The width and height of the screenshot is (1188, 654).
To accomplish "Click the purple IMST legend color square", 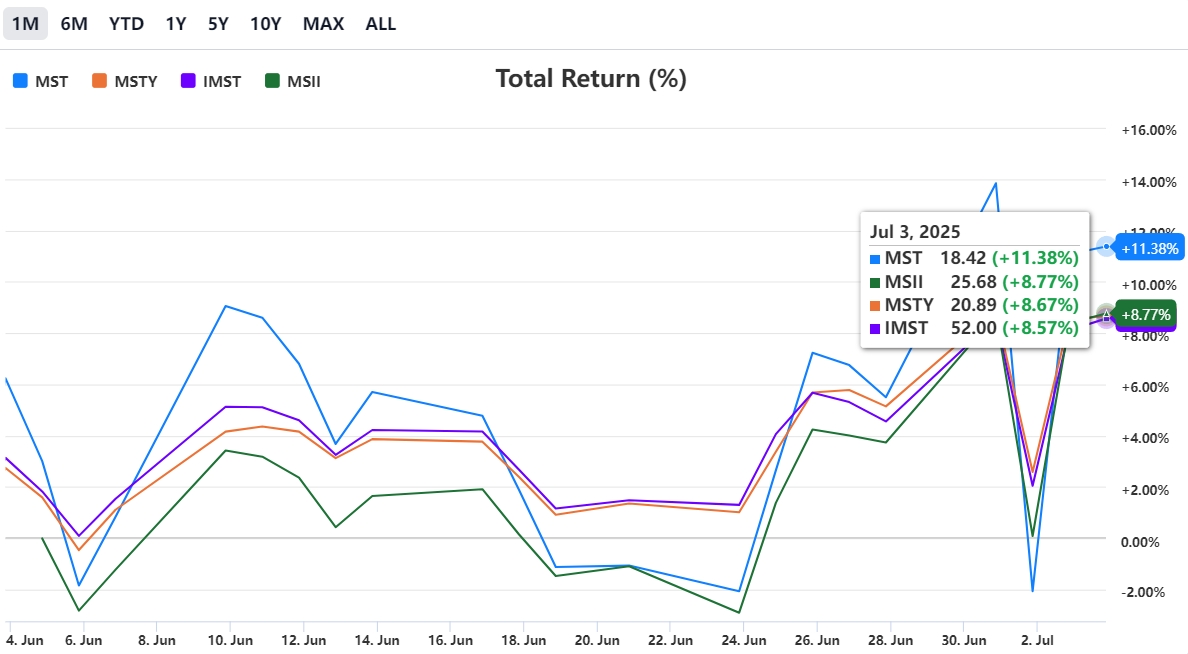I will 188,80.
